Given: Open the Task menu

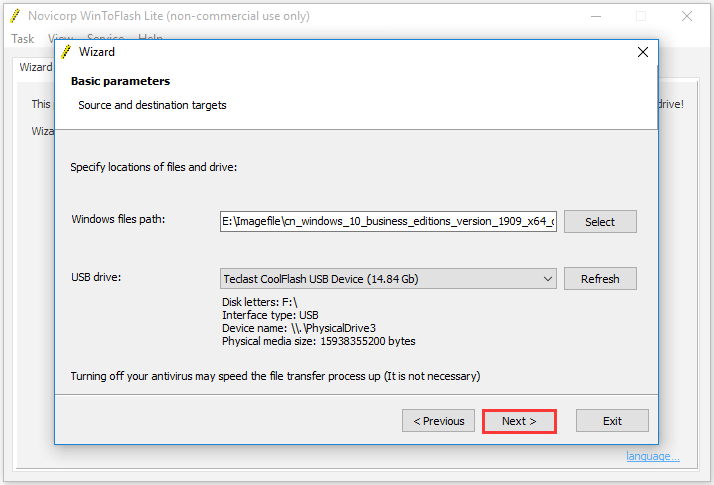Looking at the screenshot, I should point(23,38).
